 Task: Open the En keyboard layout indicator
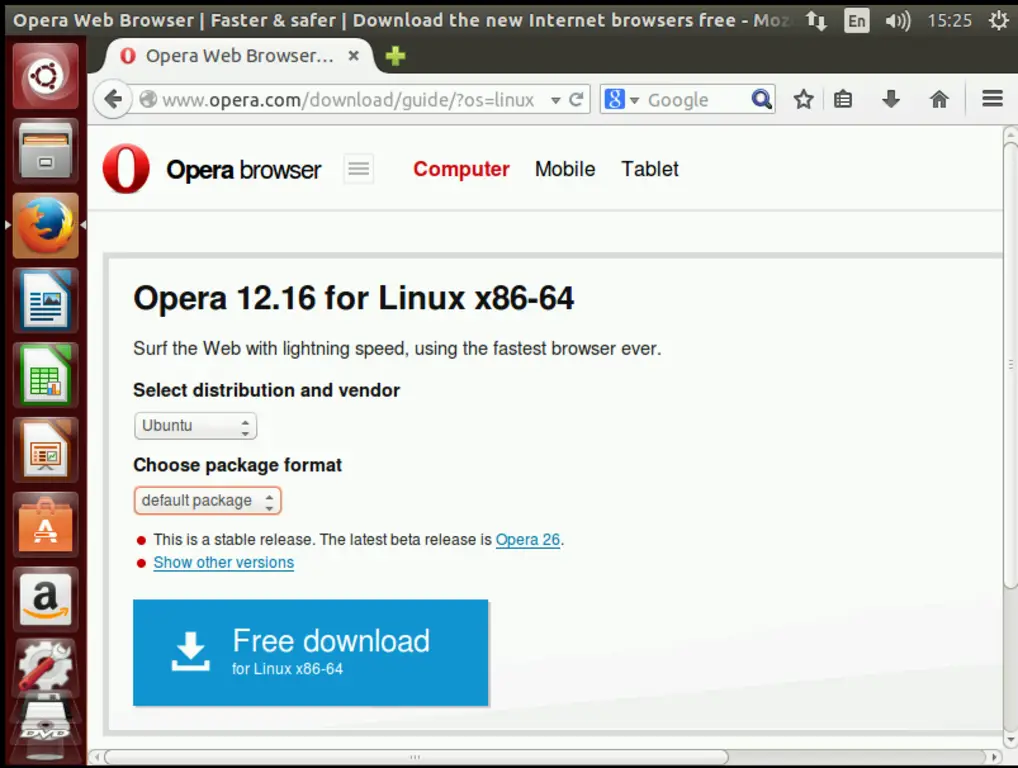(856, 21)
